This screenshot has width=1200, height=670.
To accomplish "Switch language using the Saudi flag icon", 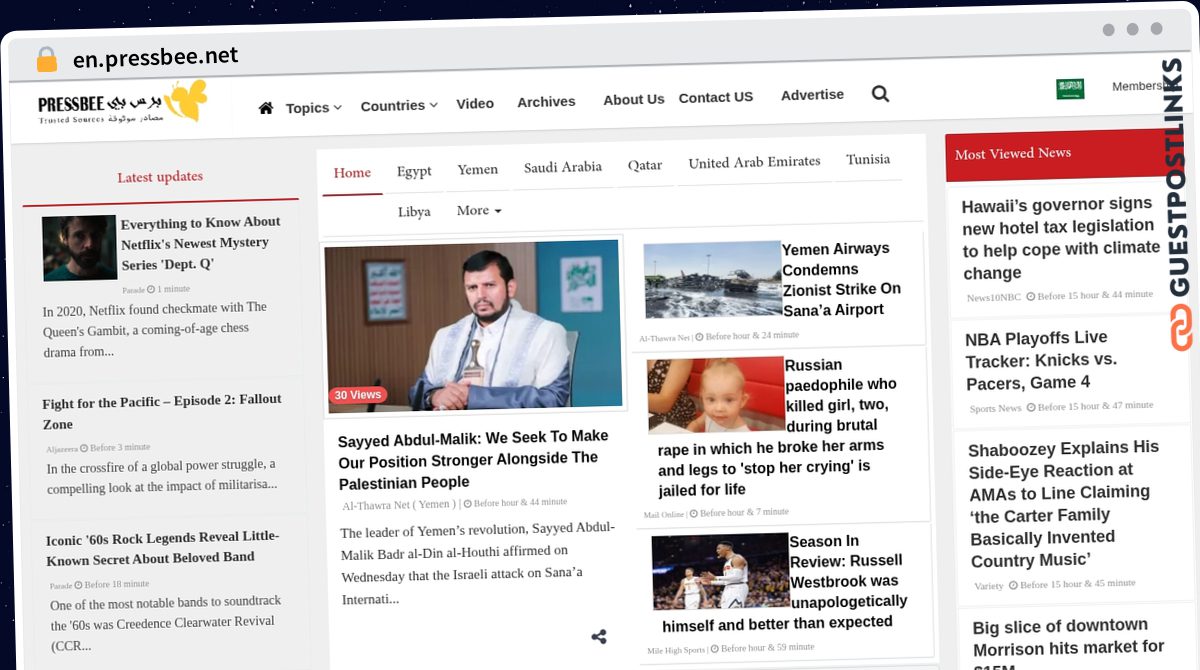I will click(x=1070, y=89).
